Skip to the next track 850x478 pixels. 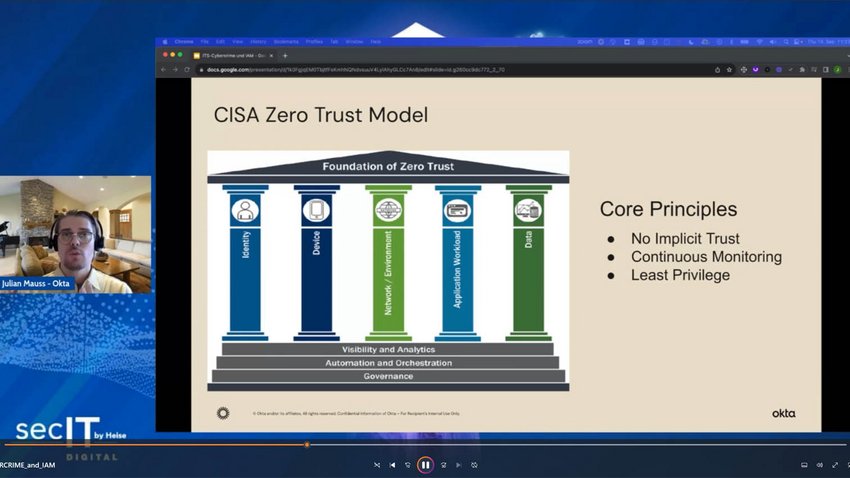tap(459, 465)
